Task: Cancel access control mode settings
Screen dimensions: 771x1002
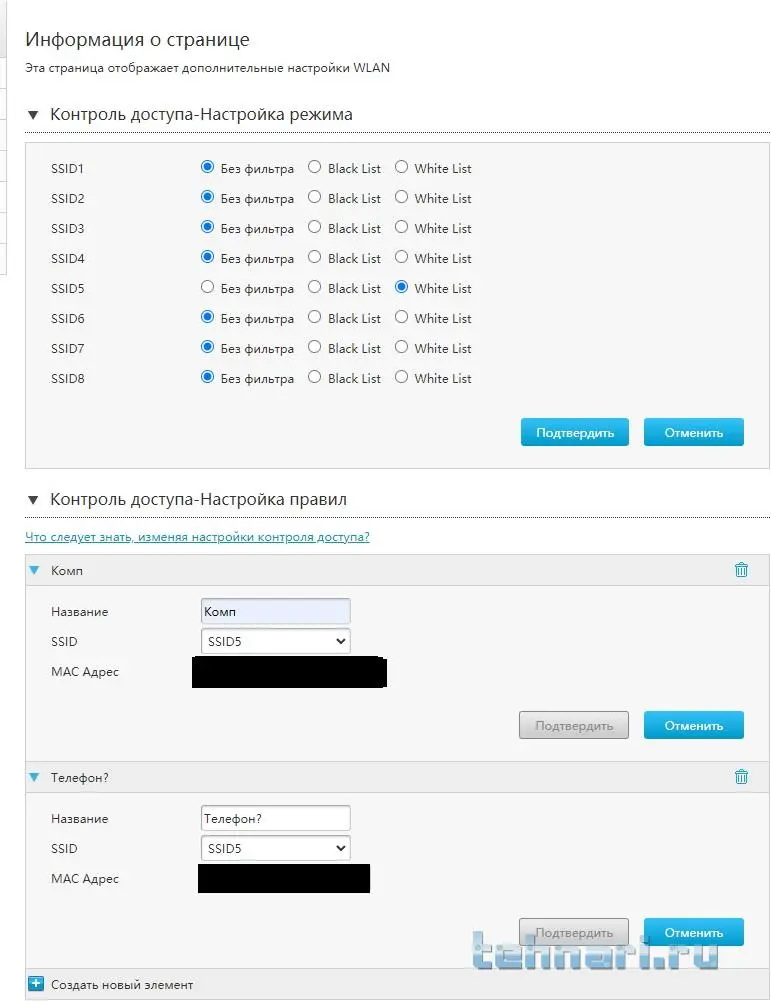Action: click(x=694, y=432)
